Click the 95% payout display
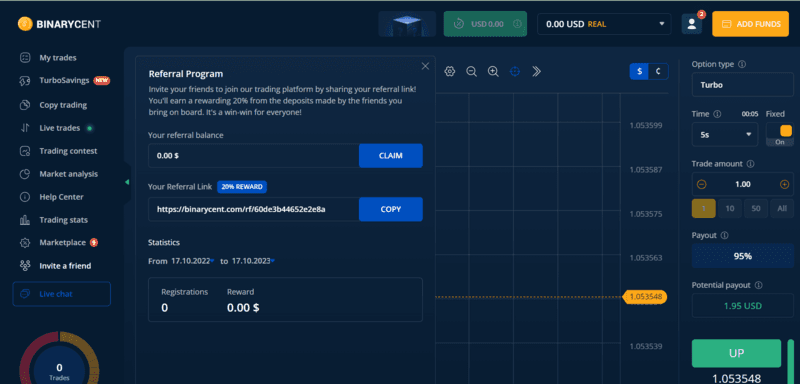The image size is (800, 384). tap(743, 256)
